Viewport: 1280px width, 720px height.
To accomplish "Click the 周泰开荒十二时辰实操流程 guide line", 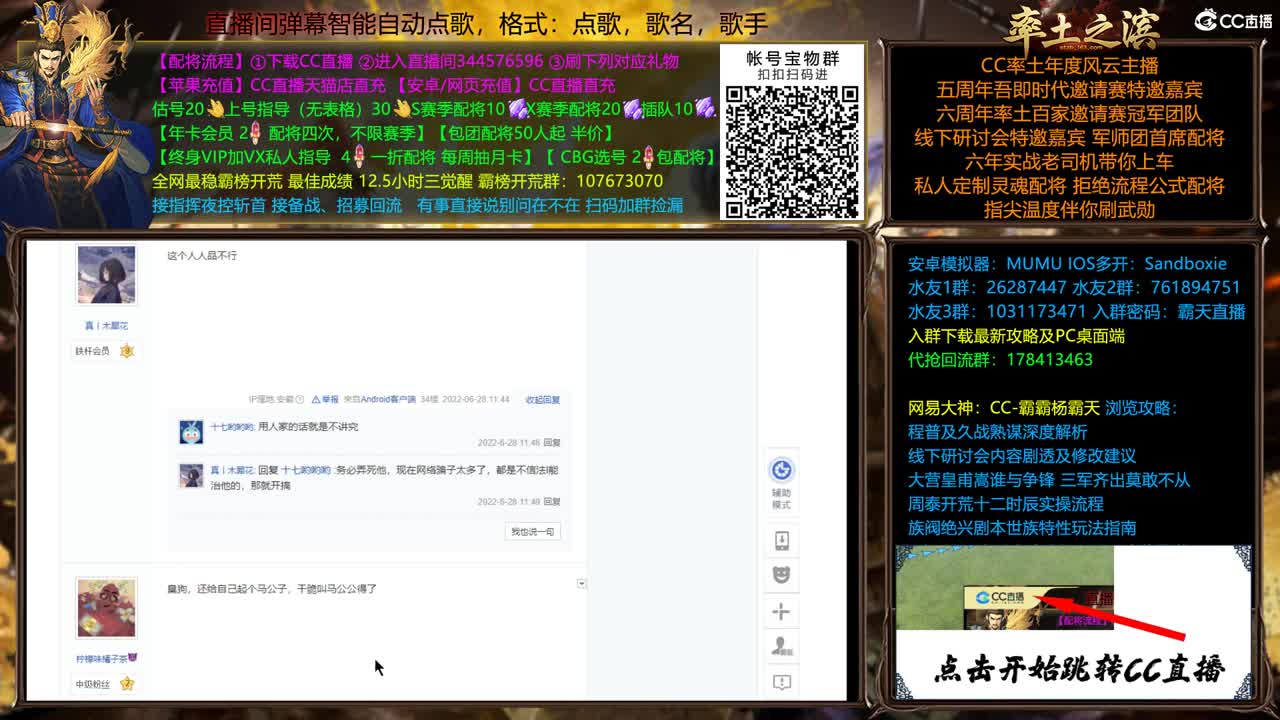I will (1005, 504).
